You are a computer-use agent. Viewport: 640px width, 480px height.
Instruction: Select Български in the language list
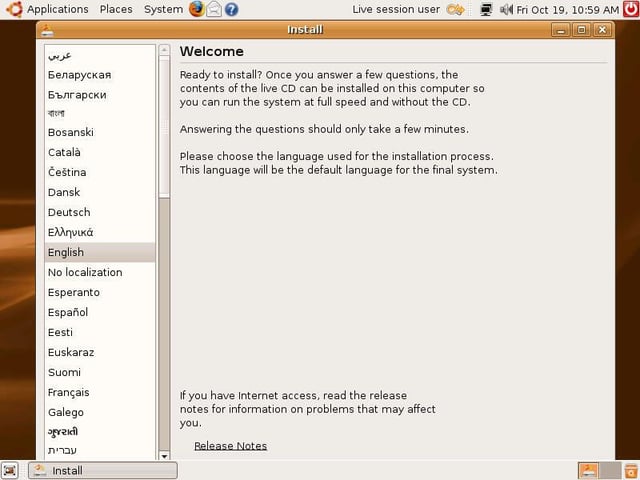100,95
